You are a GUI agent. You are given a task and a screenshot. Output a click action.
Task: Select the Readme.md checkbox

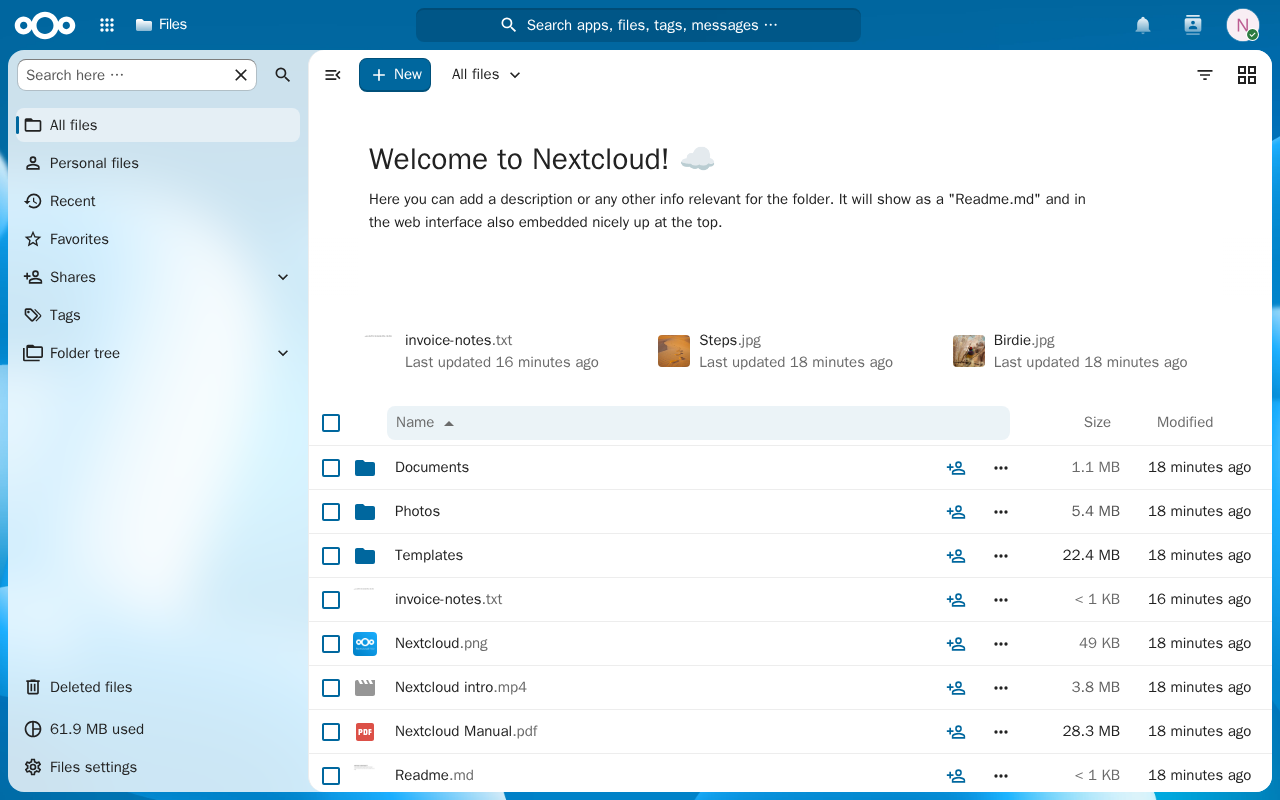click(331, 776)
